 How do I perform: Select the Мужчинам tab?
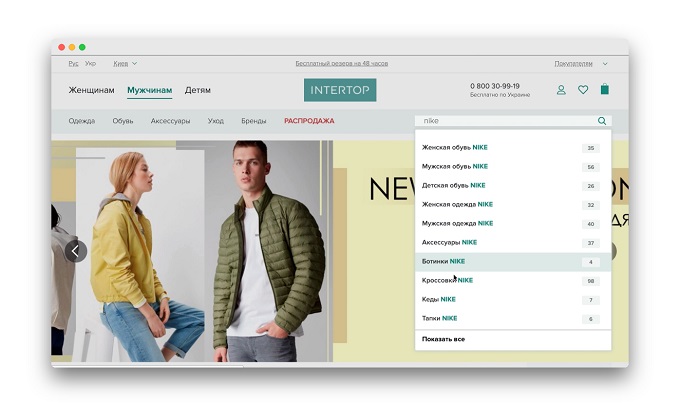tap(150, 90)
